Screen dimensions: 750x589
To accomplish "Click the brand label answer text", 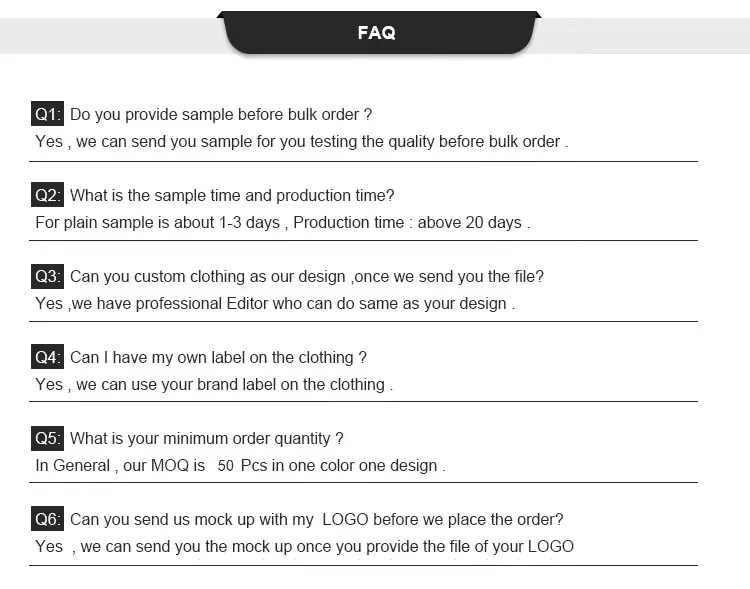I will click(214, 385).
